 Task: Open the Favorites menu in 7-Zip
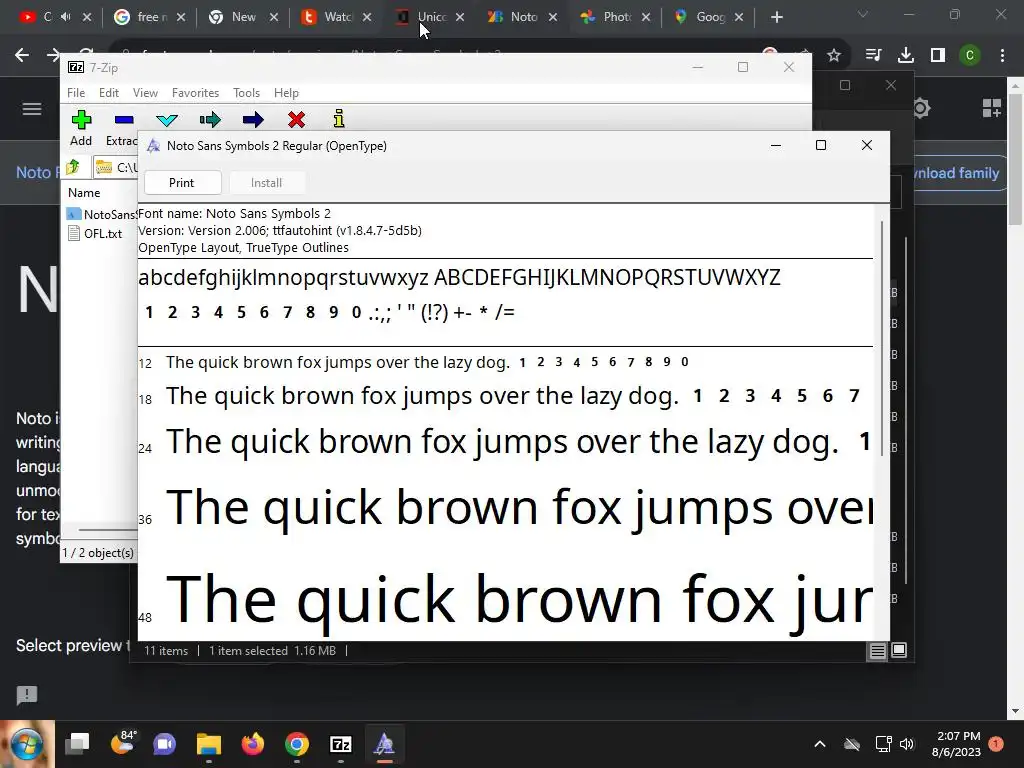click(x=195, y=93)
